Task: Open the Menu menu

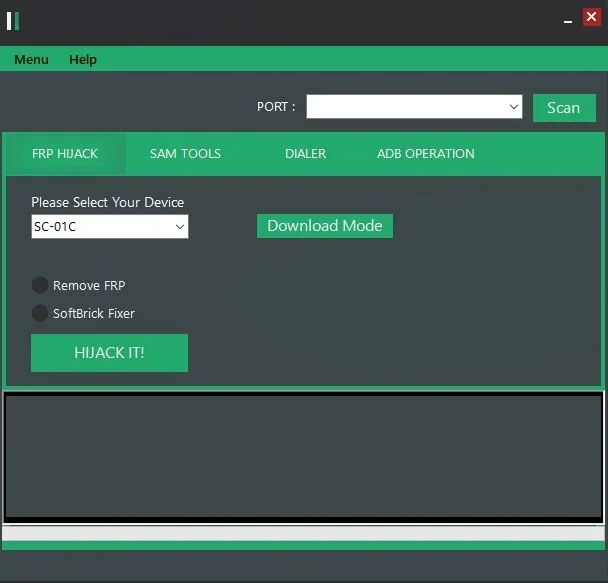Action: pyautogui.click(x=31, y=59)
